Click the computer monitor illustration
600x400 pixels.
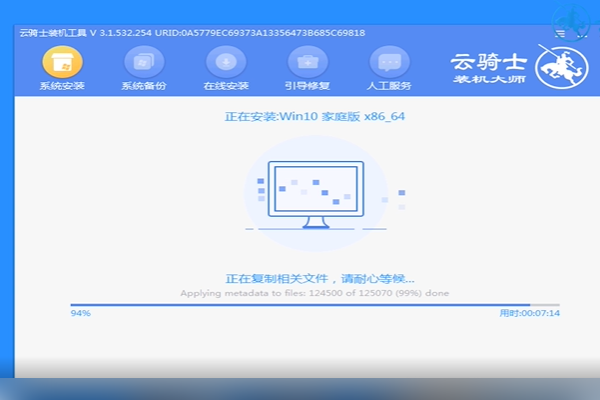pos(316,194)
